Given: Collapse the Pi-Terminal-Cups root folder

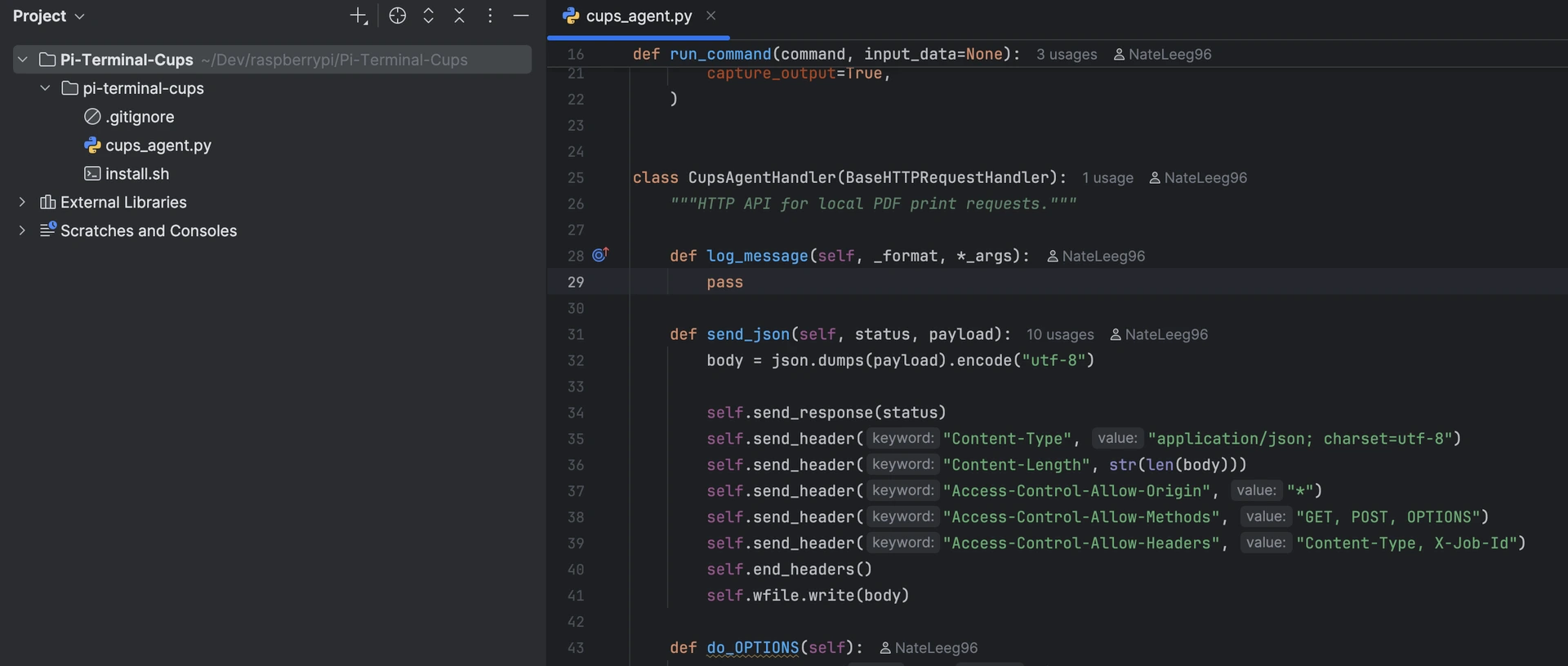Looking at the screenshot, I should [23, 60].
